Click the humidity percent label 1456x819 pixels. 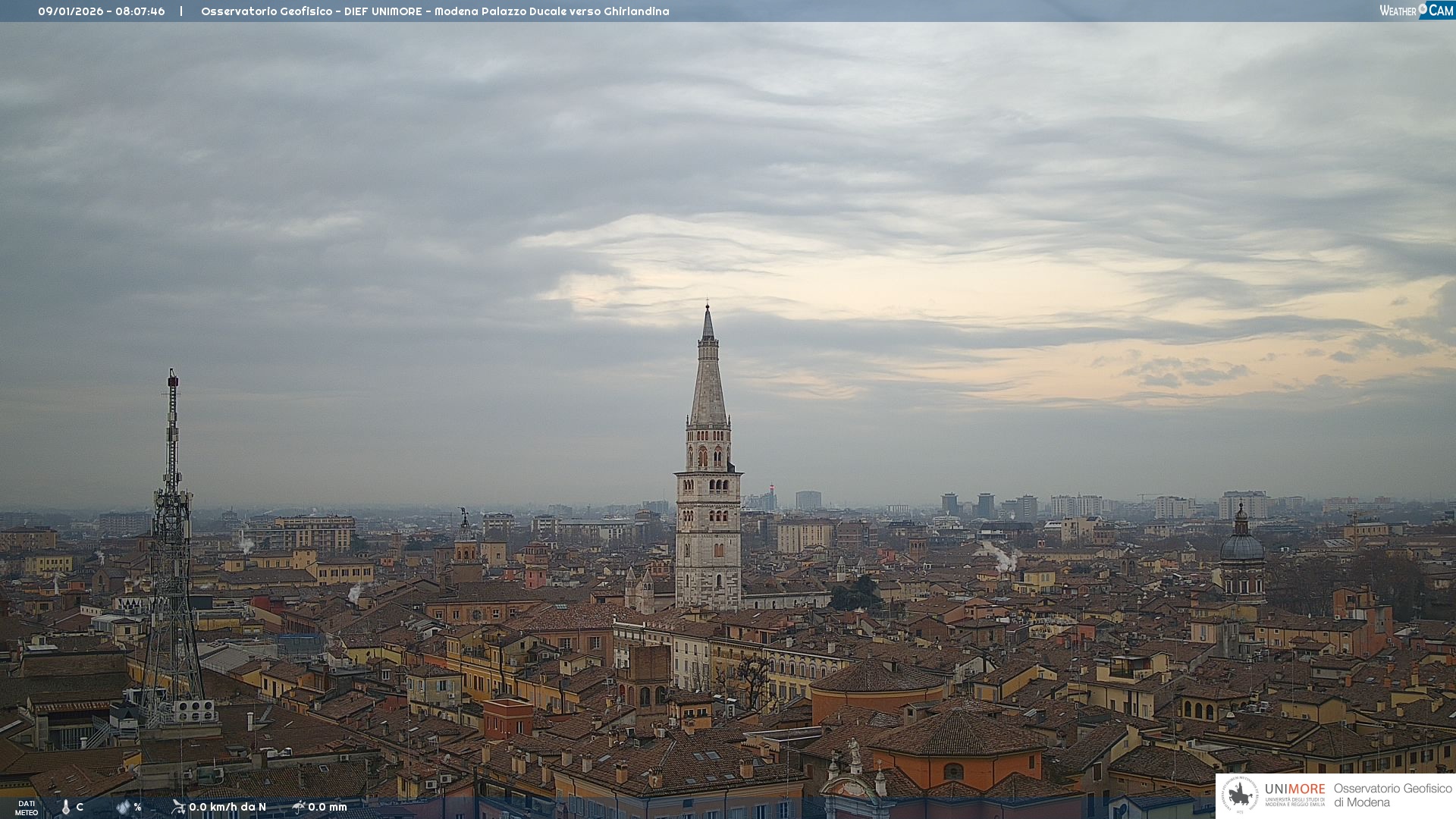[x=137, y=807]
